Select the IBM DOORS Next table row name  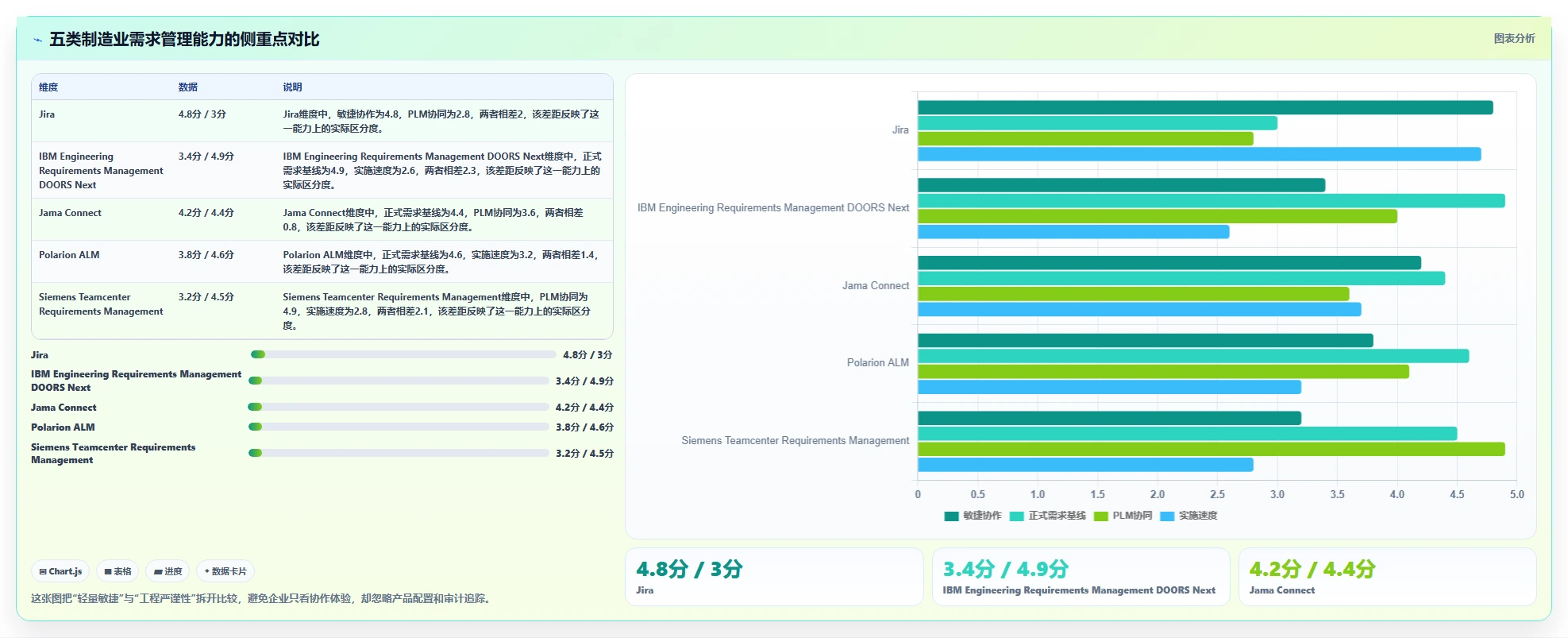click(101, 171)
